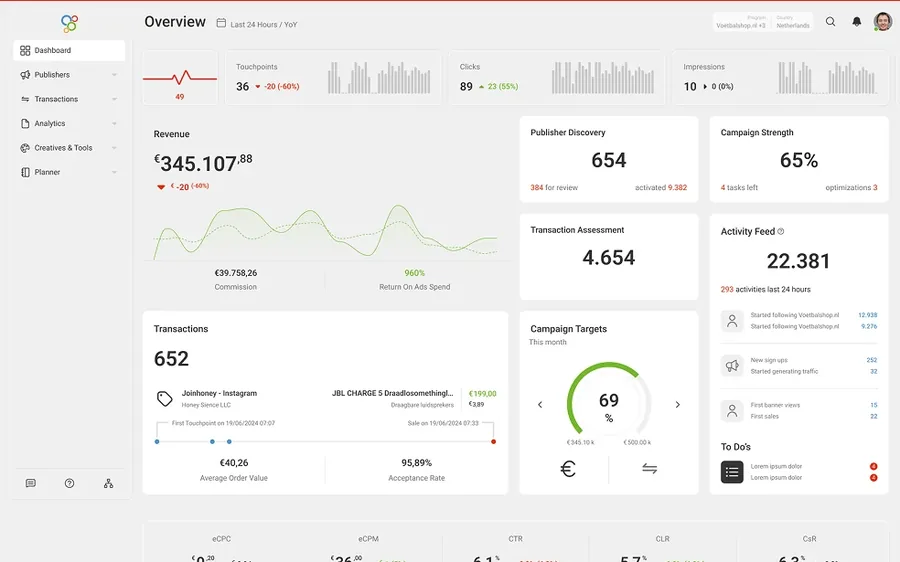Click the Transactions arrows icon in sidebar
Image resolution: width=900 pixels, height=562 pixels.
point(25,99)
